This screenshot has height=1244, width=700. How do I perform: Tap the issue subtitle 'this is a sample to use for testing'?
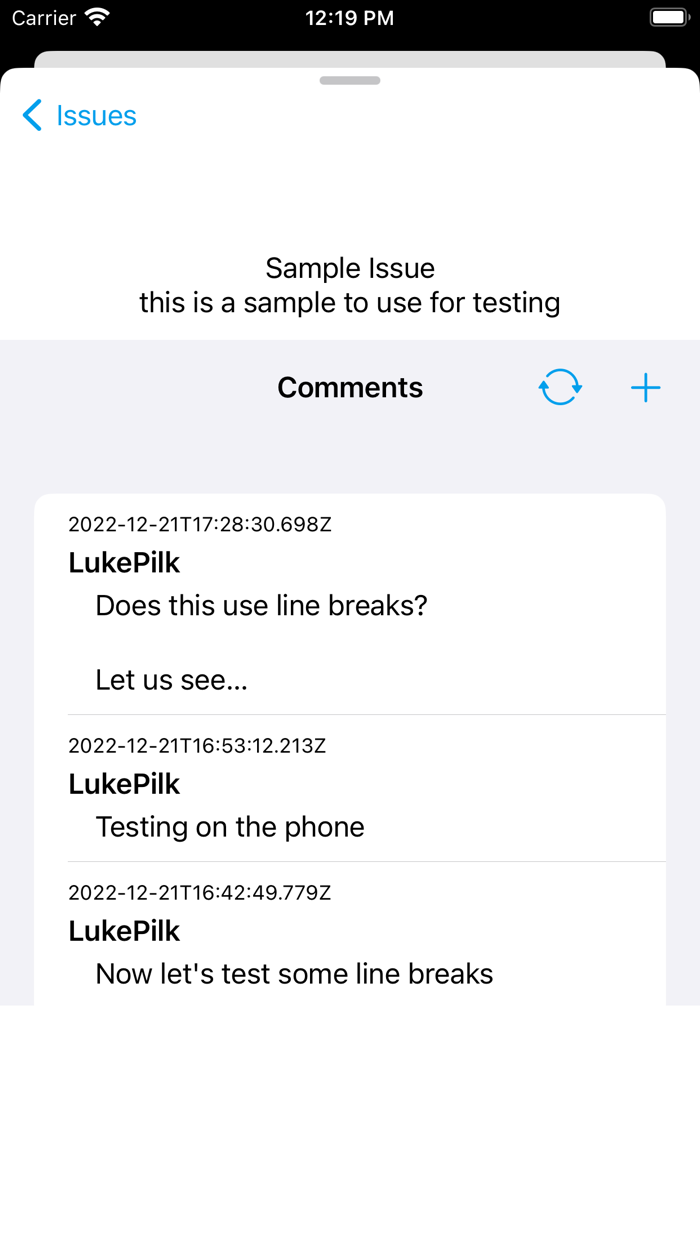[x=350, y=302]
